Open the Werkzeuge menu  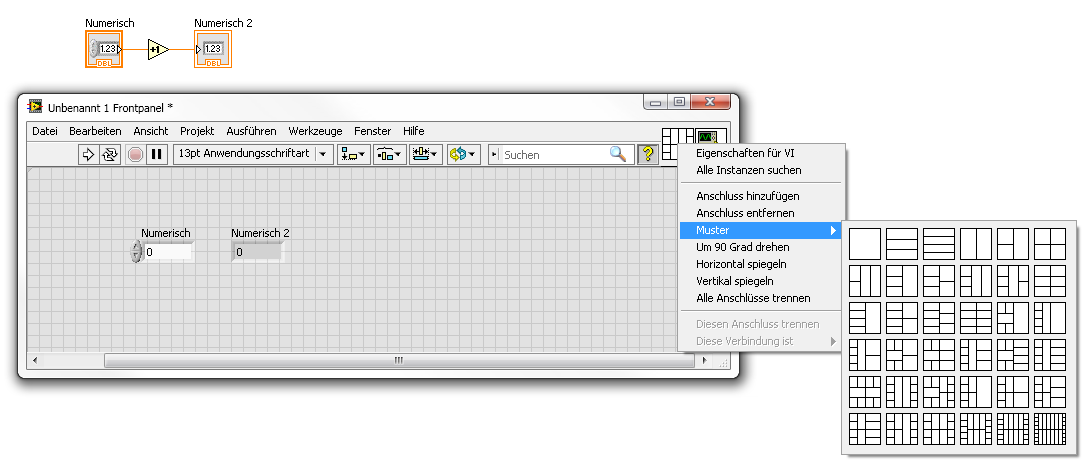pos(315,131)
